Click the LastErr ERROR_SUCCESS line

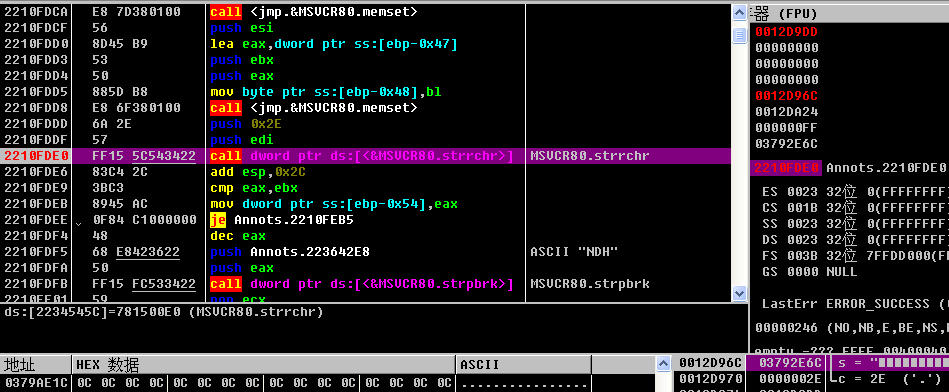[x=855, y=304]
